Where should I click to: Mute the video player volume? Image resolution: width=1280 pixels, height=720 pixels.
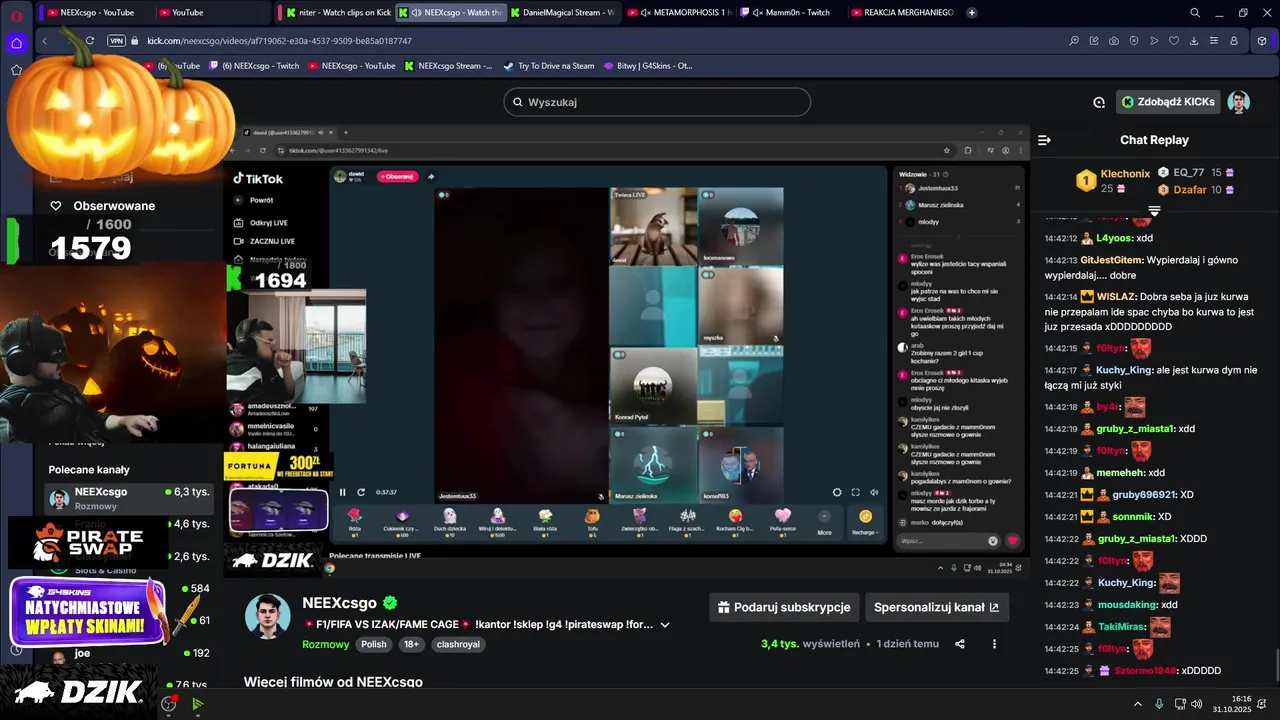coord(874,492)
